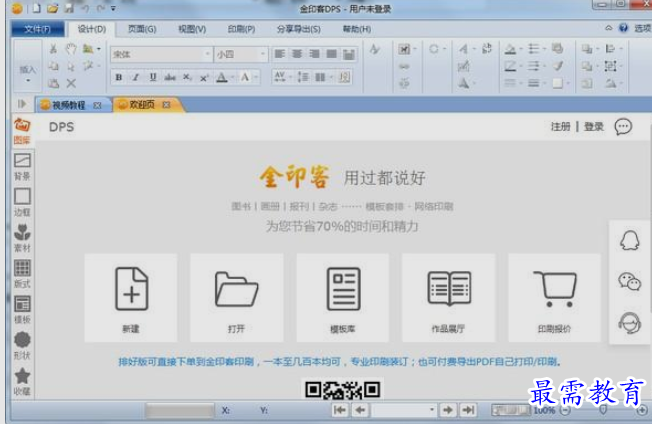Click the zoom out minus button
652x424 pixels.
565,411
